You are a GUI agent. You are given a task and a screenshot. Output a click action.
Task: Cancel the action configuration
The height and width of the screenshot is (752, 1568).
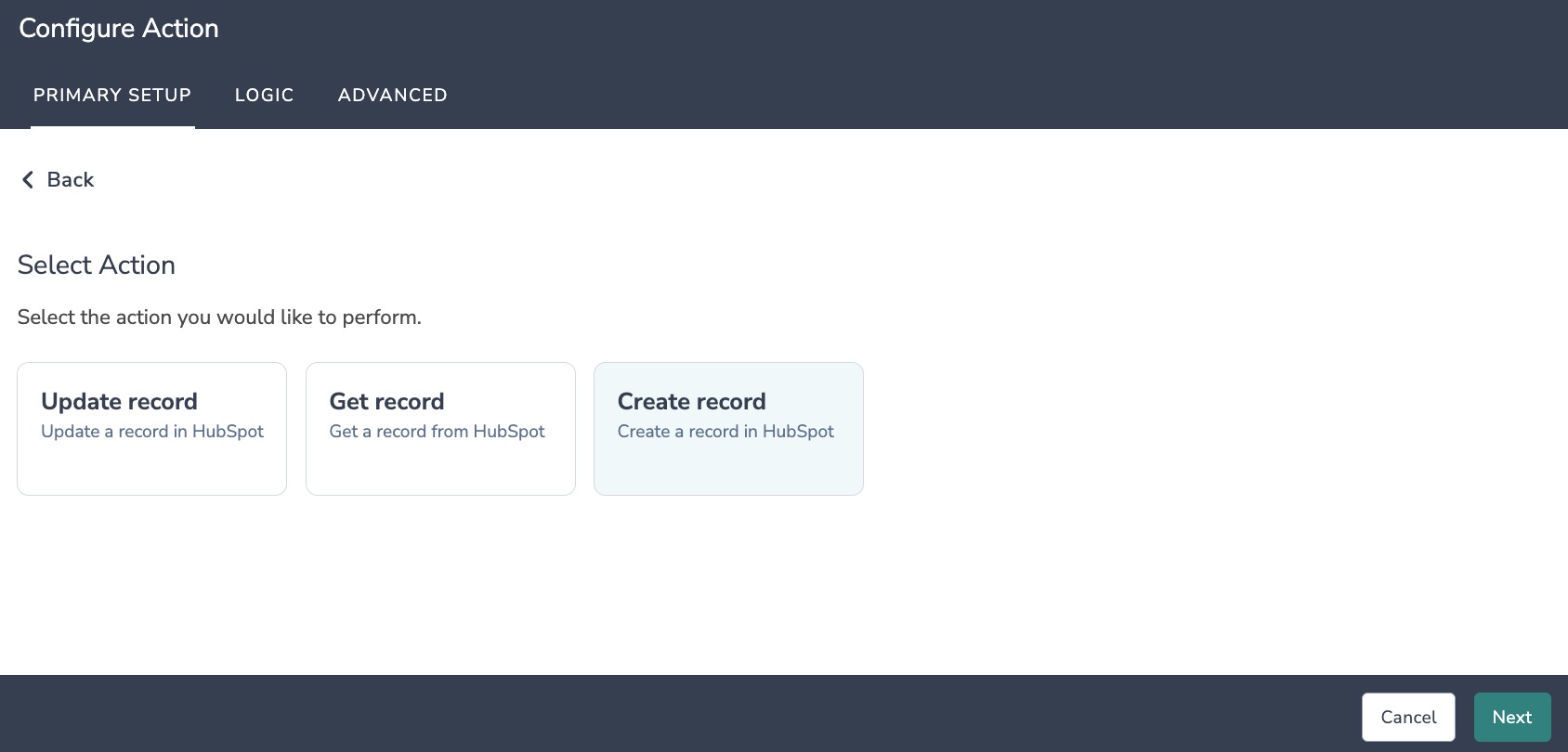(1408, 717)
